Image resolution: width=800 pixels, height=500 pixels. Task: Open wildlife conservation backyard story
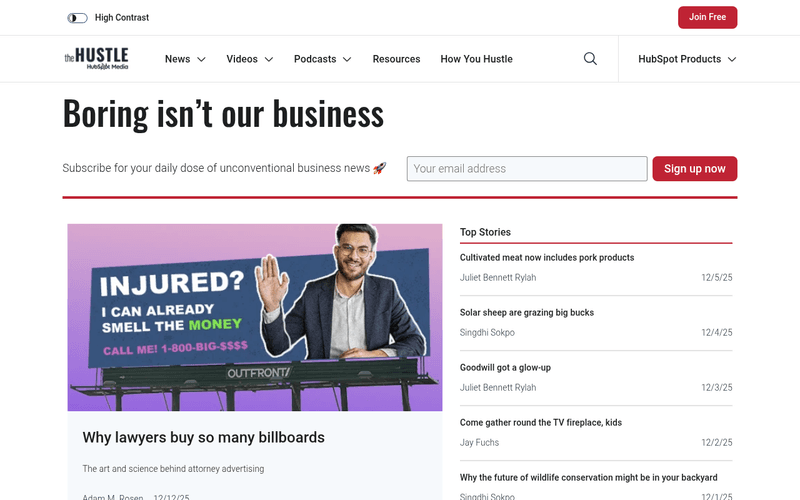pyautogui.click(x=588, y=478)
